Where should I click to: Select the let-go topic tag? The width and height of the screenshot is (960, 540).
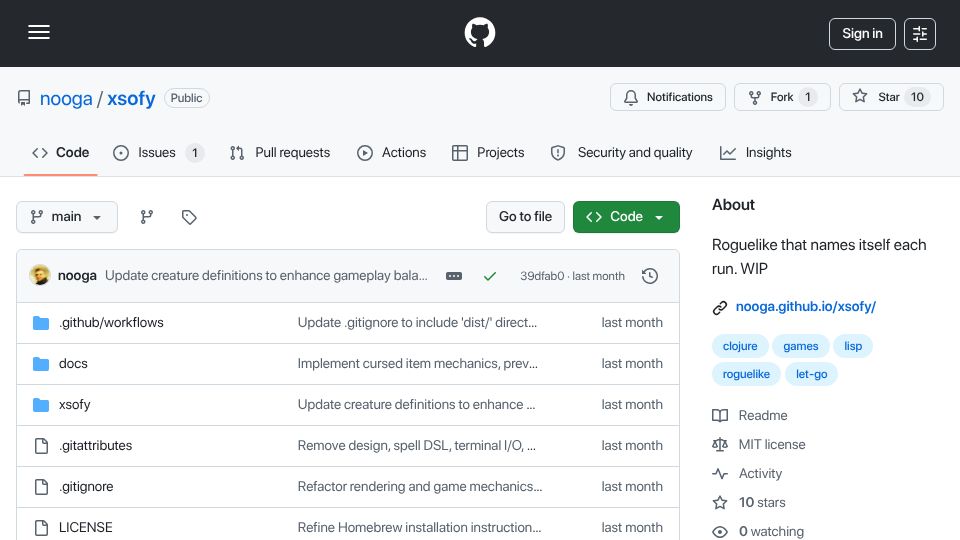[811, 374]
